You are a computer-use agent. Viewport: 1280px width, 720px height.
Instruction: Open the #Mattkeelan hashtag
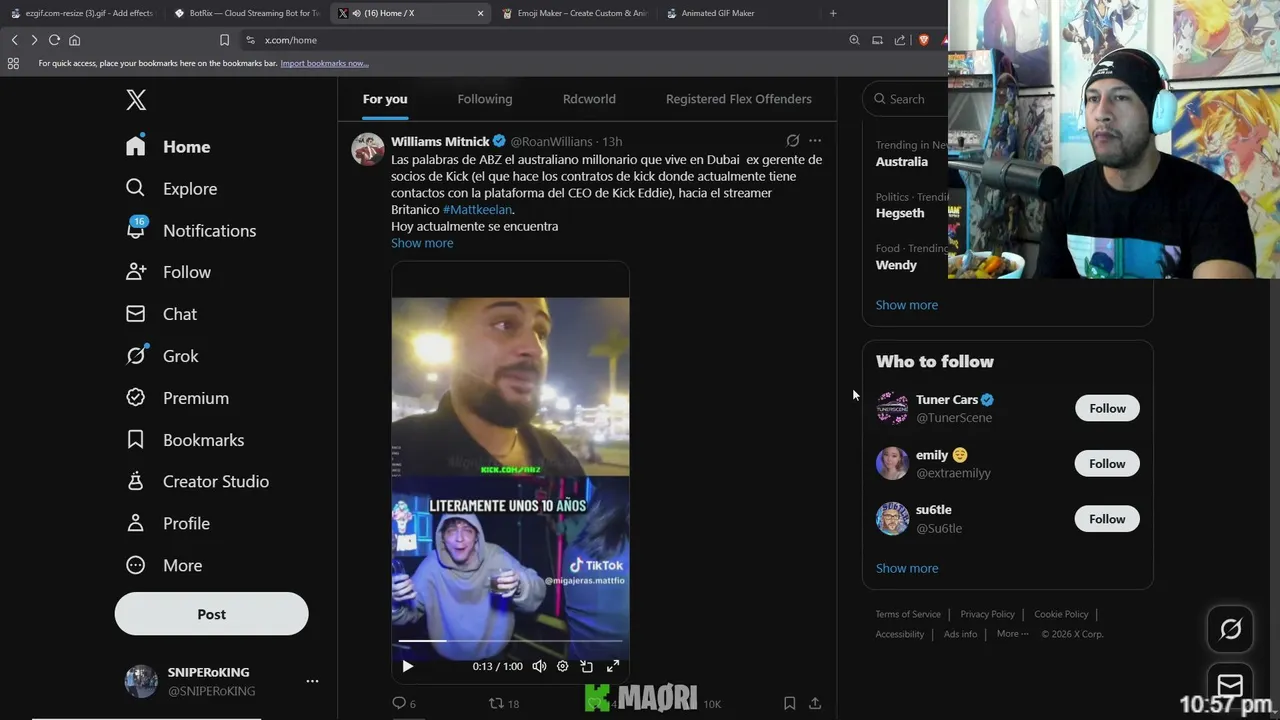tap(477, 209)
